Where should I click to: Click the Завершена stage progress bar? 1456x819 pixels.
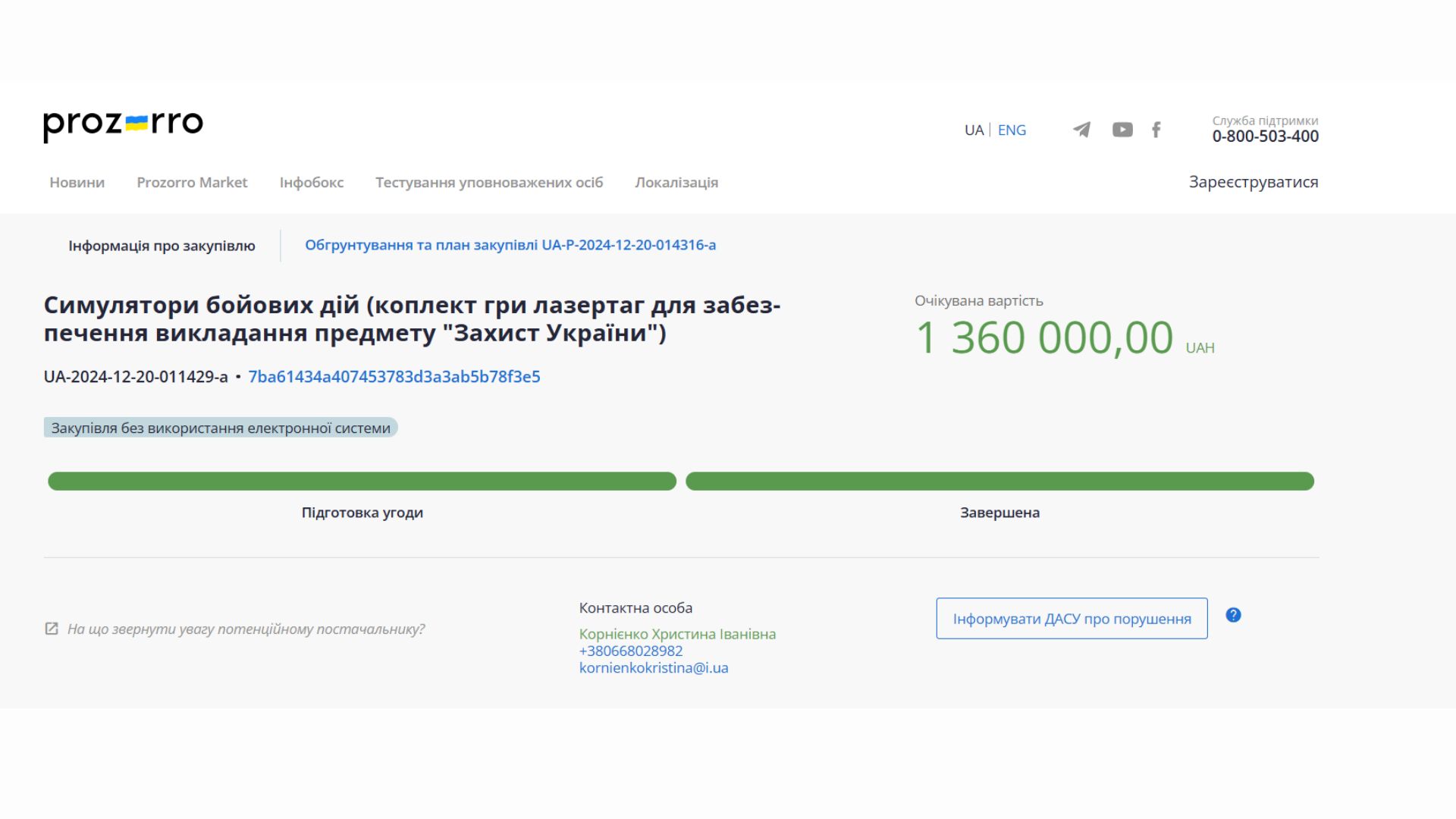(999, 481)
